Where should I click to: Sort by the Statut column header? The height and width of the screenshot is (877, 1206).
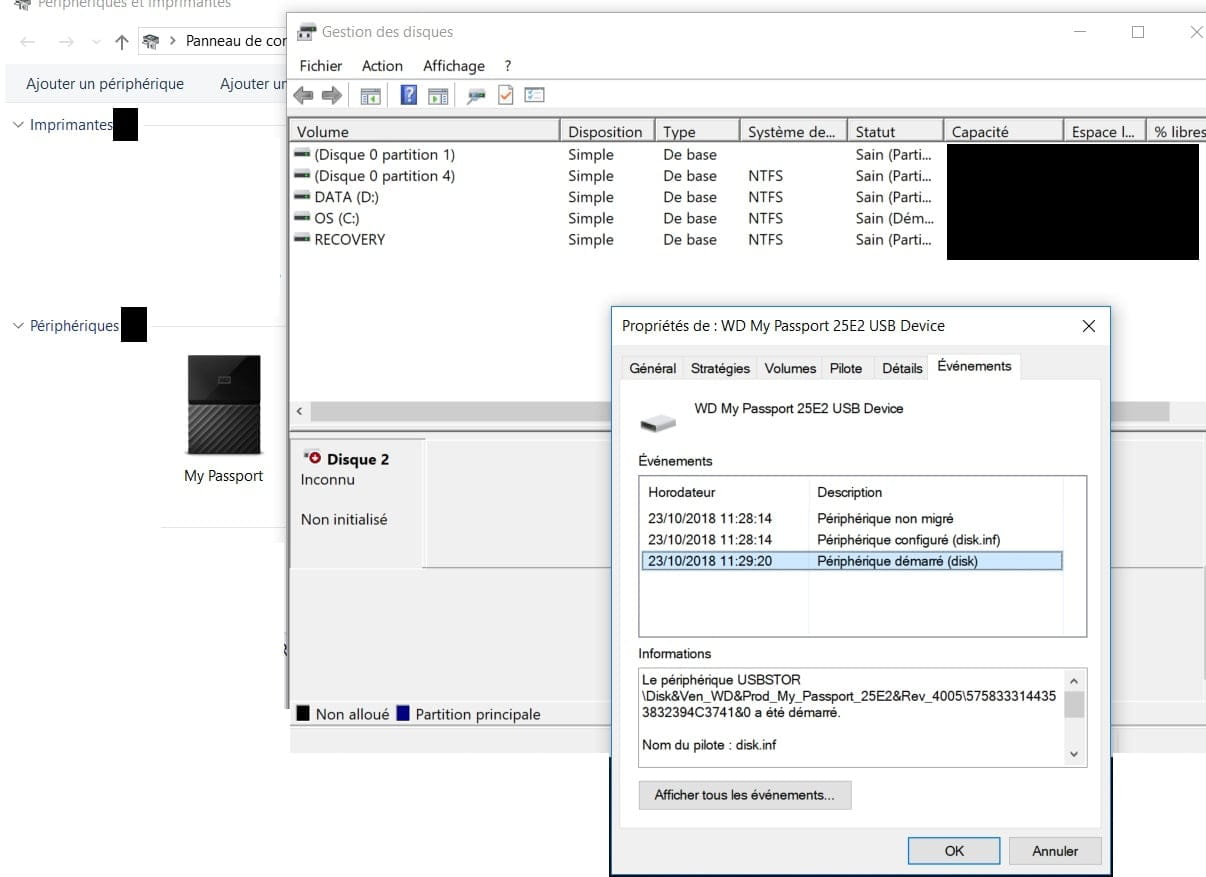pos(895,131)
